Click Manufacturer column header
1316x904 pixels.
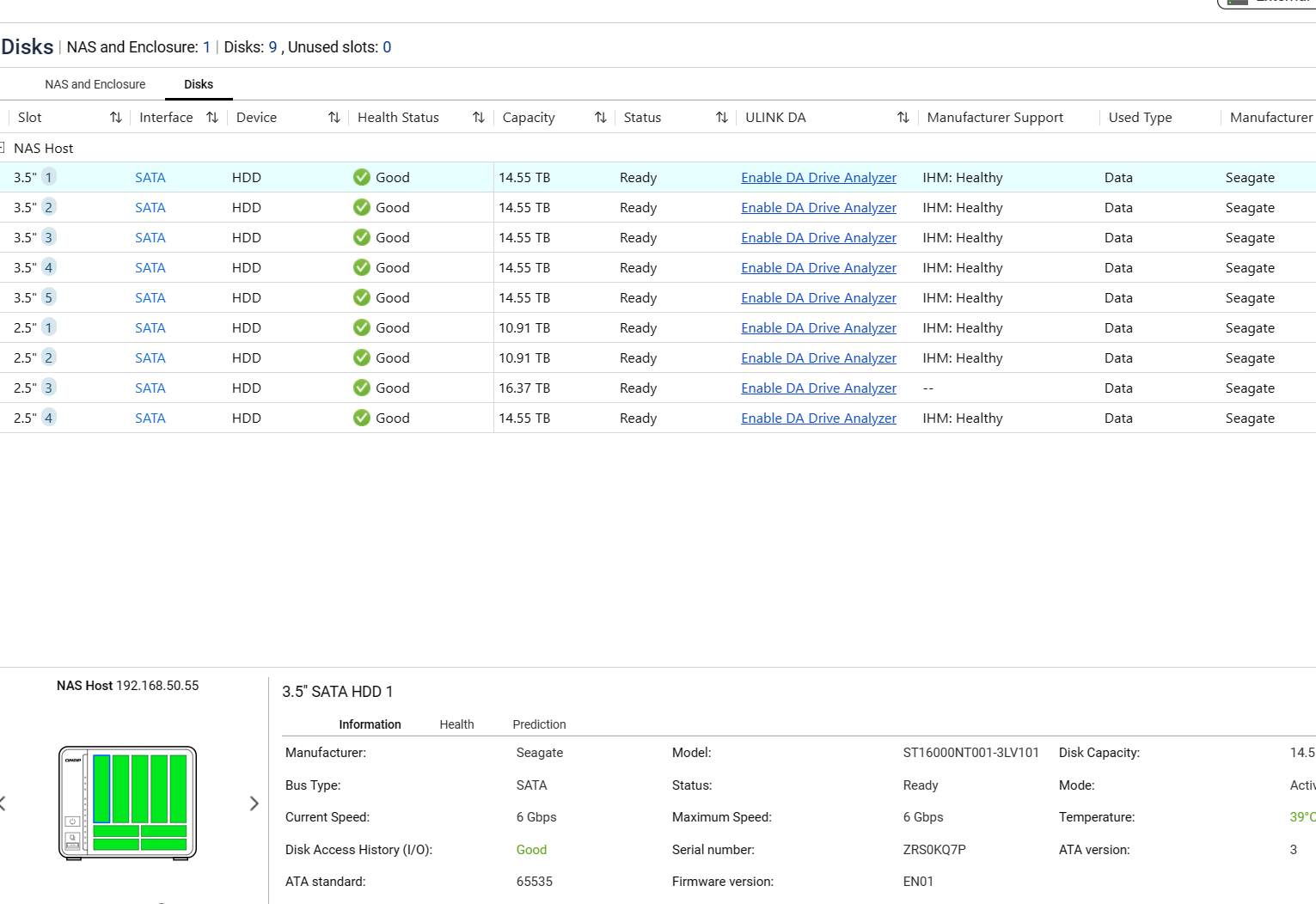[1271, 118]
